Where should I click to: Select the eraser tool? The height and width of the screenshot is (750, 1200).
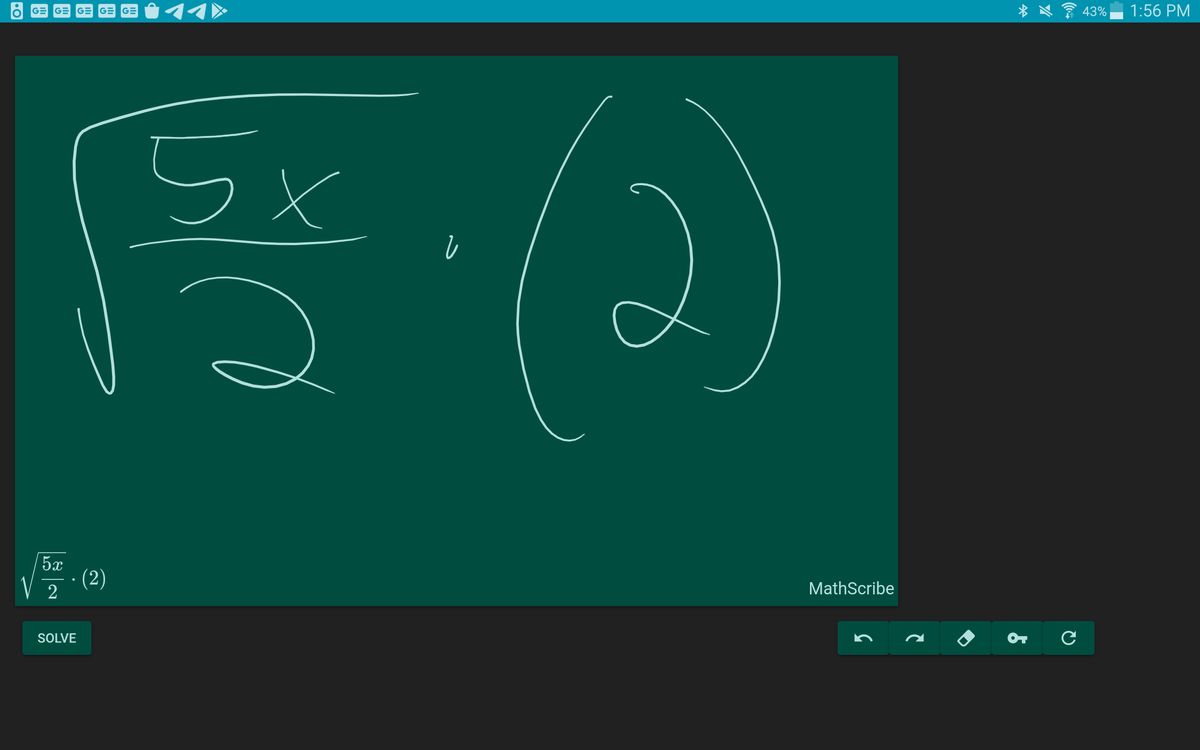966,637
